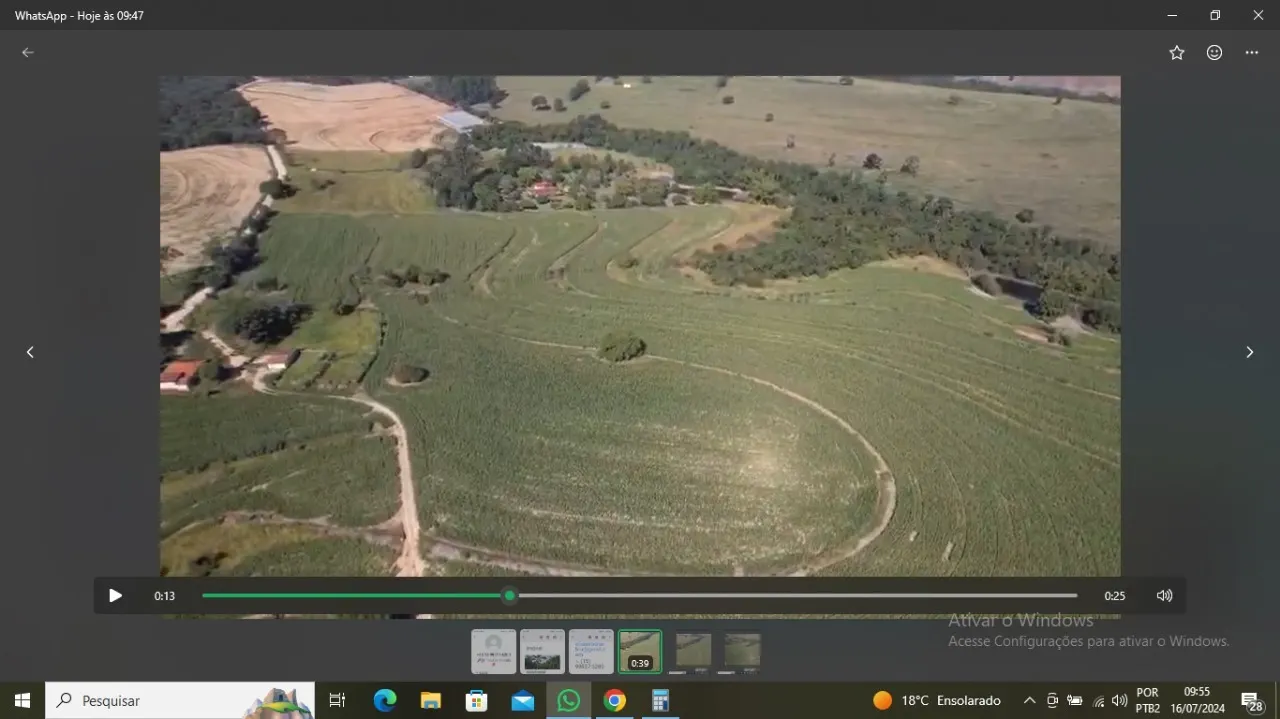Open the last thumbnail in the strip
This screenshot has width=1280, height=719.
coord(743,652)
